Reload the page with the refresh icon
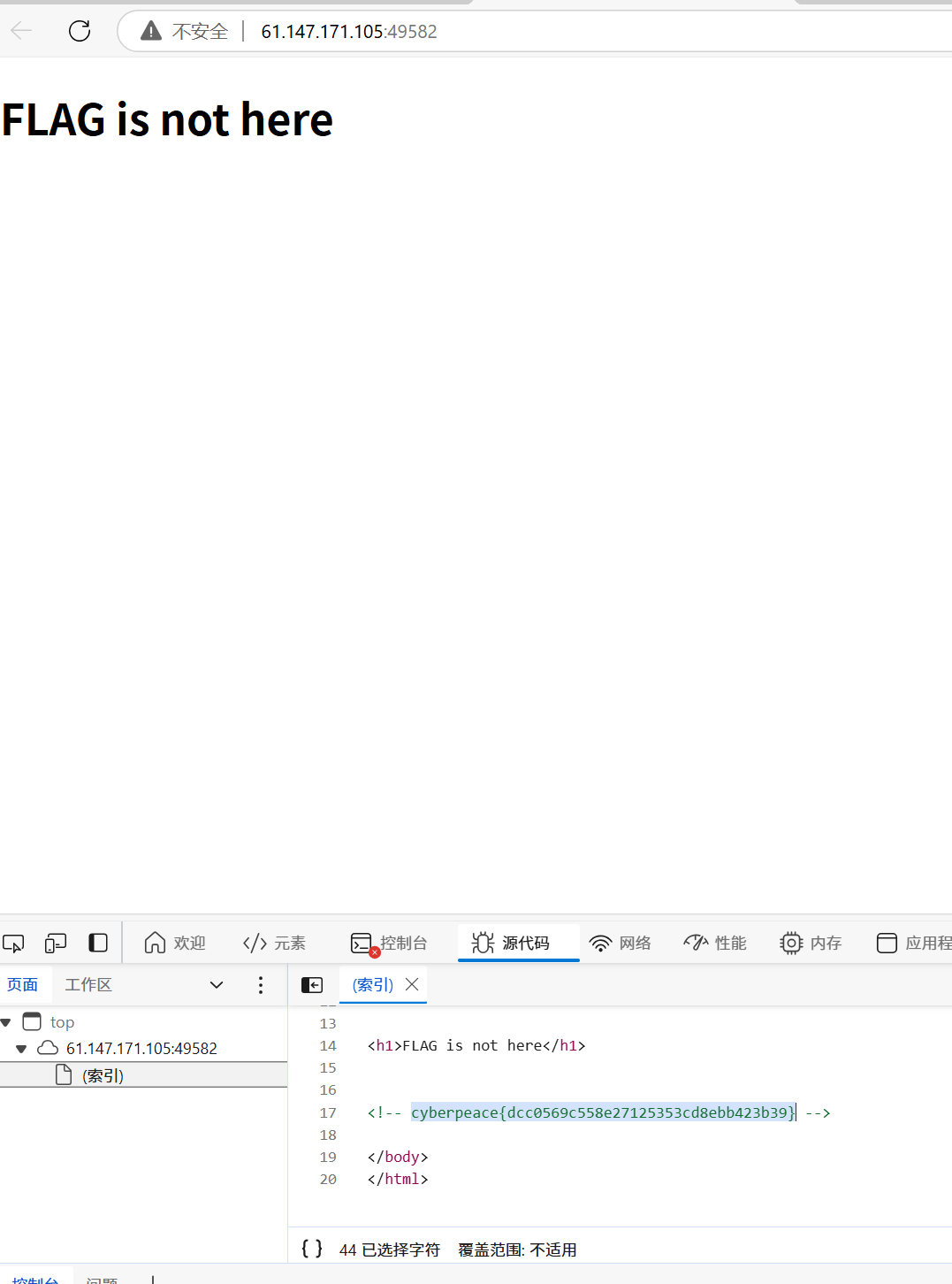 coord(80,31)
